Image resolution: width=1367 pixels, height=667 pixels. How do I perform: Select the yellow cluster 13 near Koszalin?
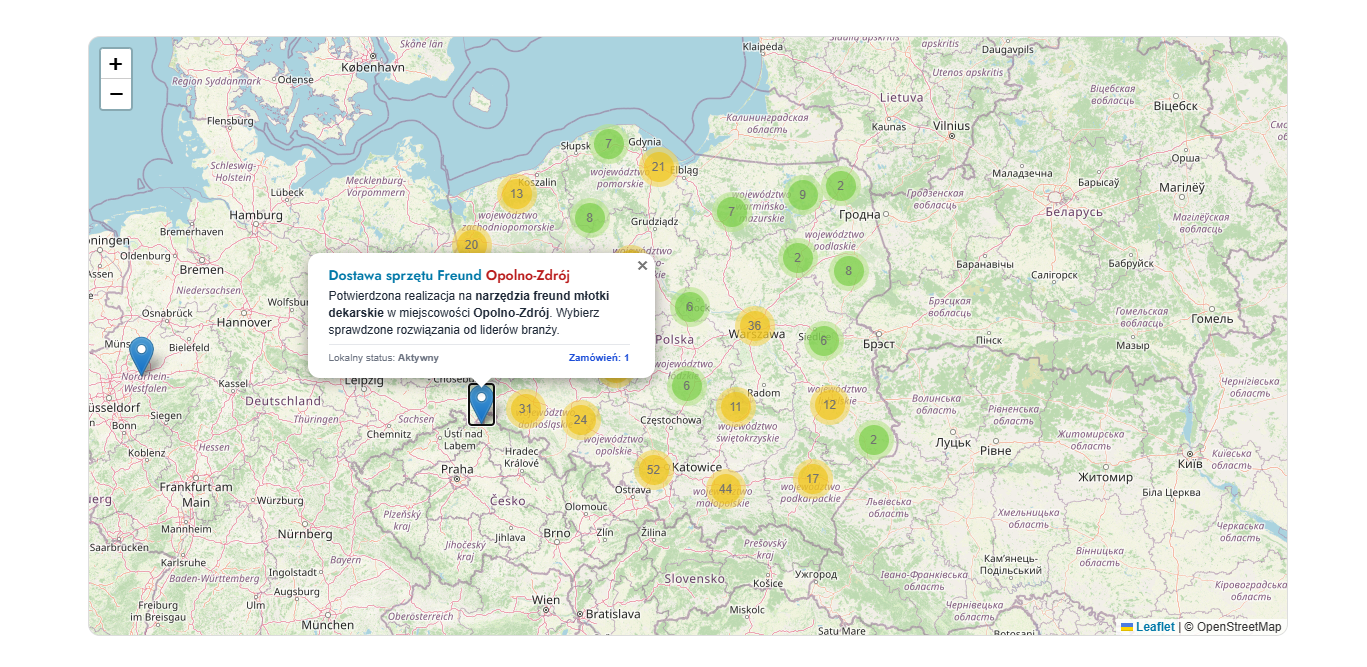coord(517,194)
